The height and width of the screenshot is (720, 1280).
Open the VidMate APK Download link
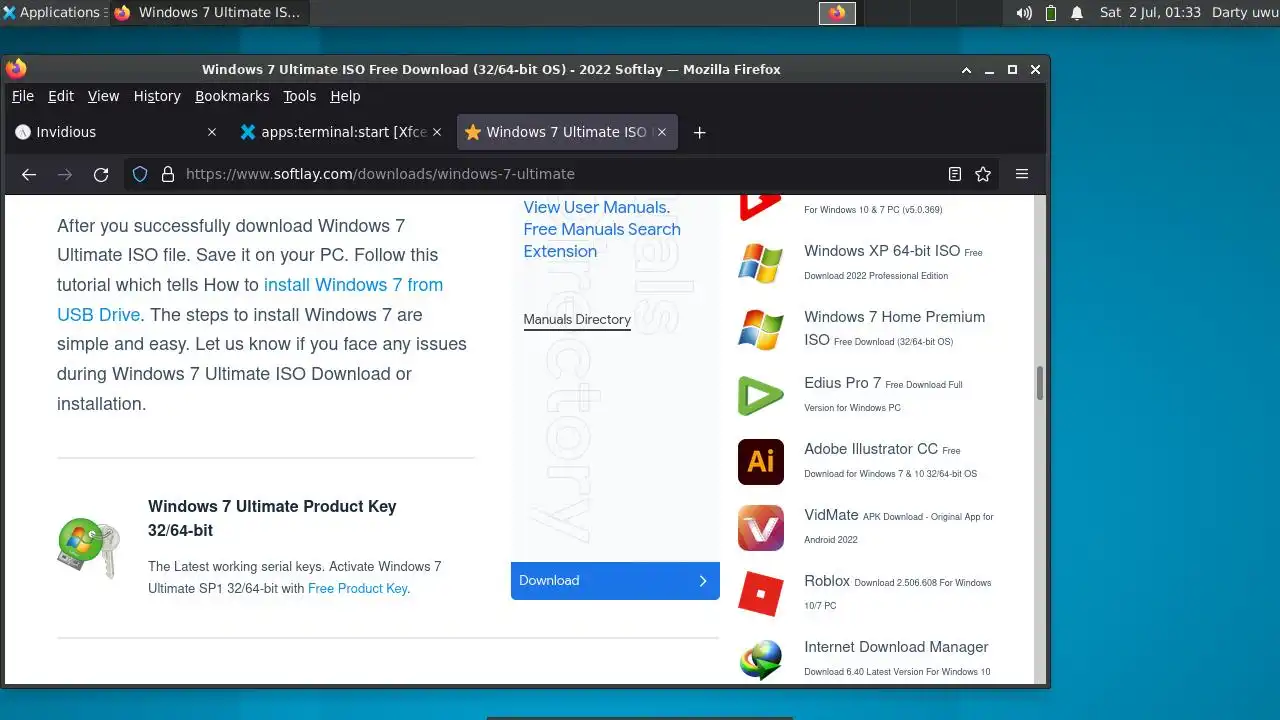[x=831, y=515]
